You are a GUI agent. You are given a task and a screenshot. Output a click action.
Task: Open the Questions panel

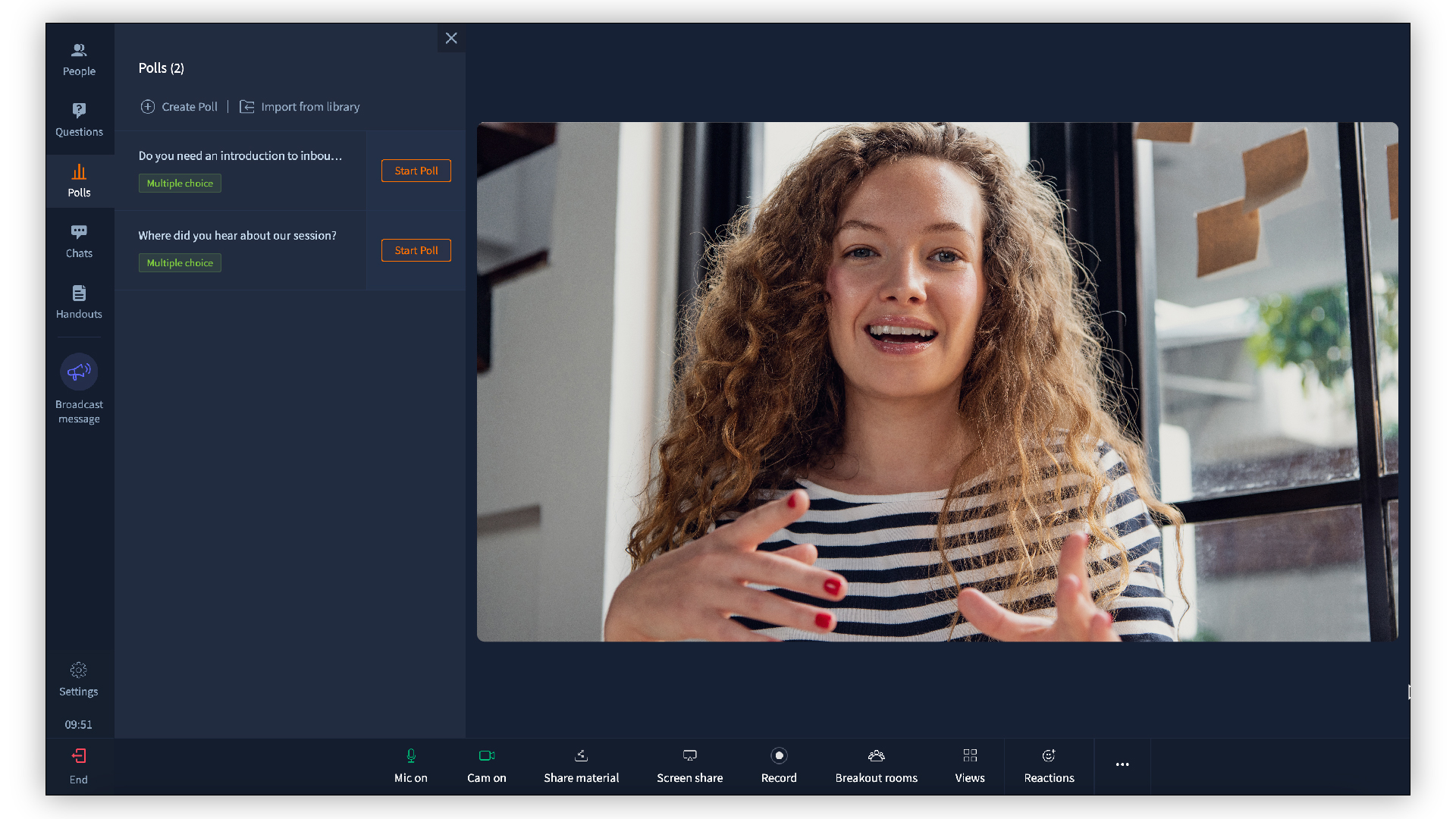tap(79, 120)
